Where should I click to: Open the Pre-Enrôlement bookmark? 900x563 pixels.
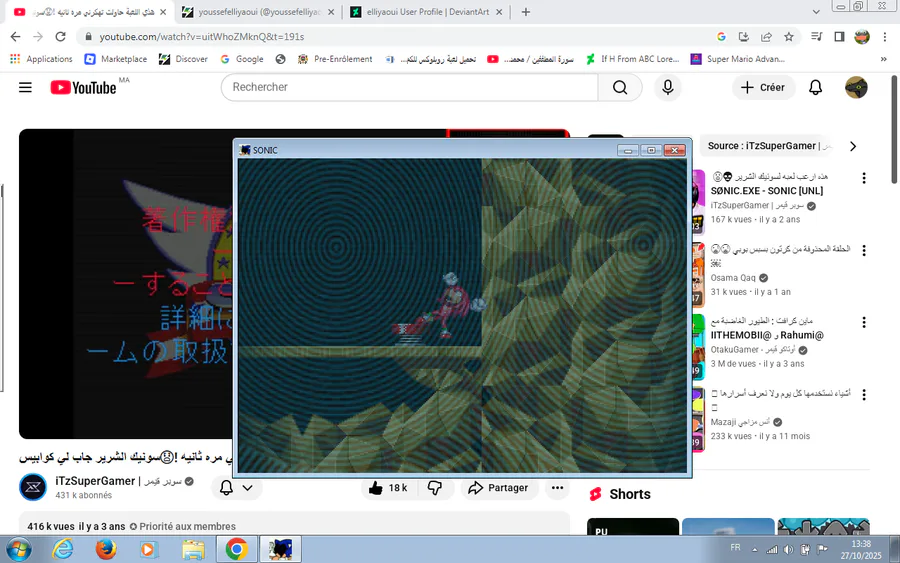[x=335, y=59]
